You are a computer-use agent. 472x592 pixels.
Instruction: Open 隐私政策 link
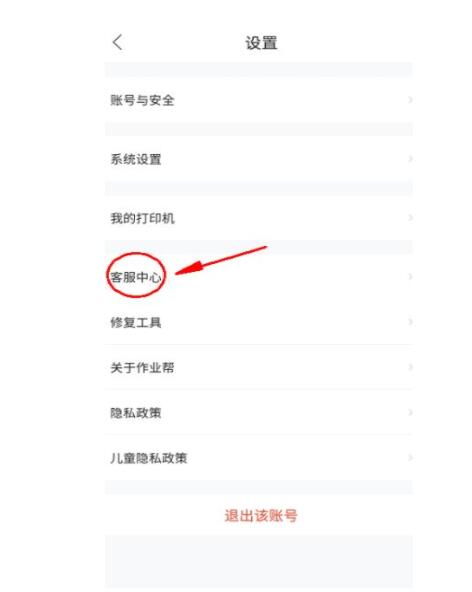[259, 413]
